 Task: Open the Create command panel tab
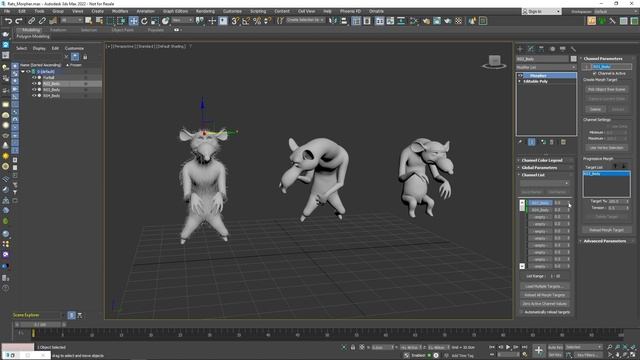(520, 49)
